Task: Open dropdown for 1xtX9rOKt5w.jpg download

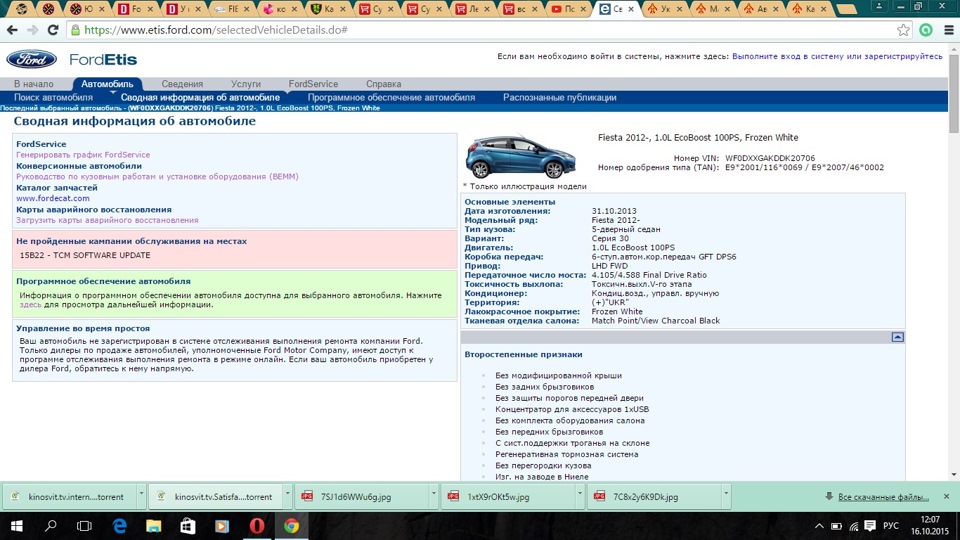Action: tap(579, 497)
